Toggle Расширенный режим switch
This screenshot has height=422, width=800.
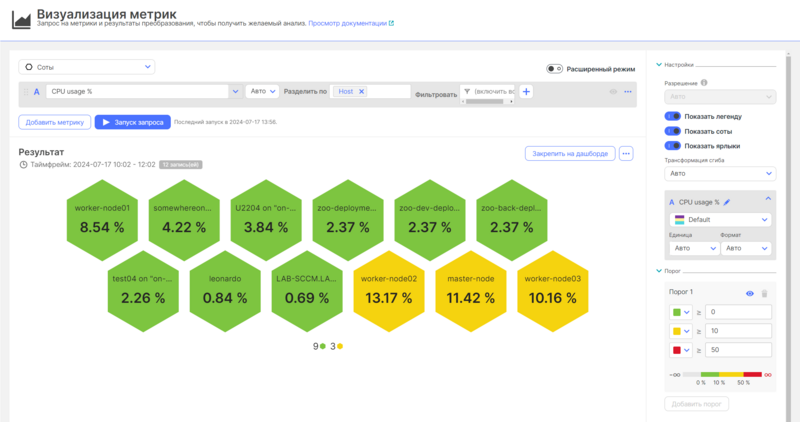554,69
